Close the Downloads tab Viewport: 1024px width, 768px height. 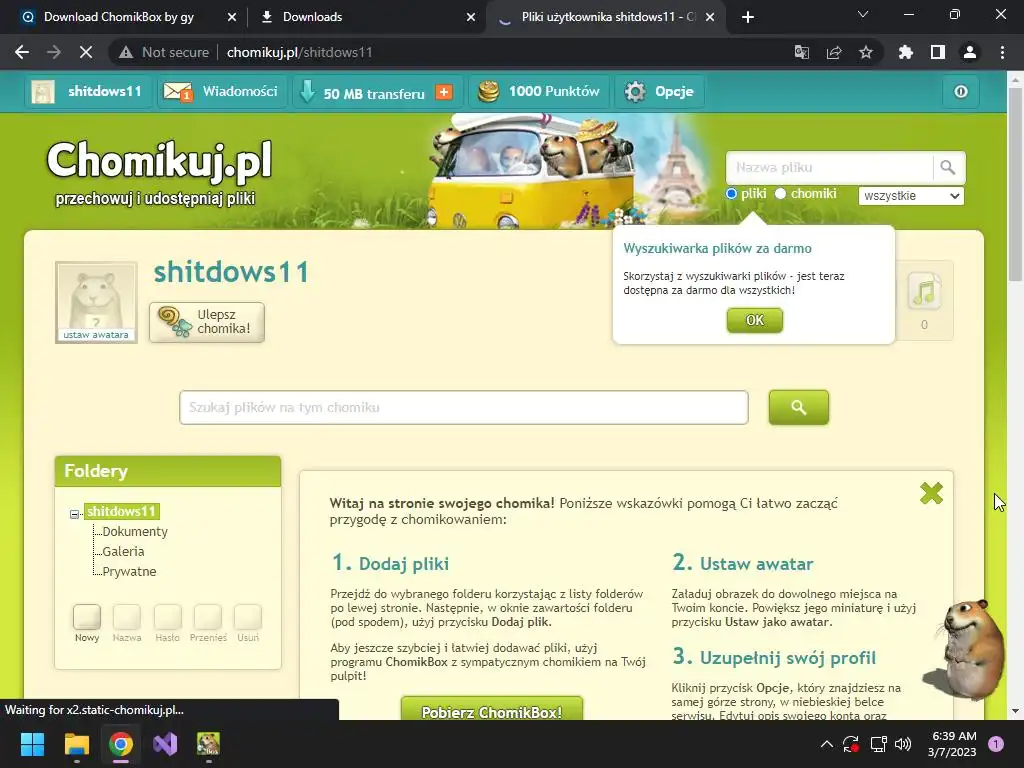point(471,17)
